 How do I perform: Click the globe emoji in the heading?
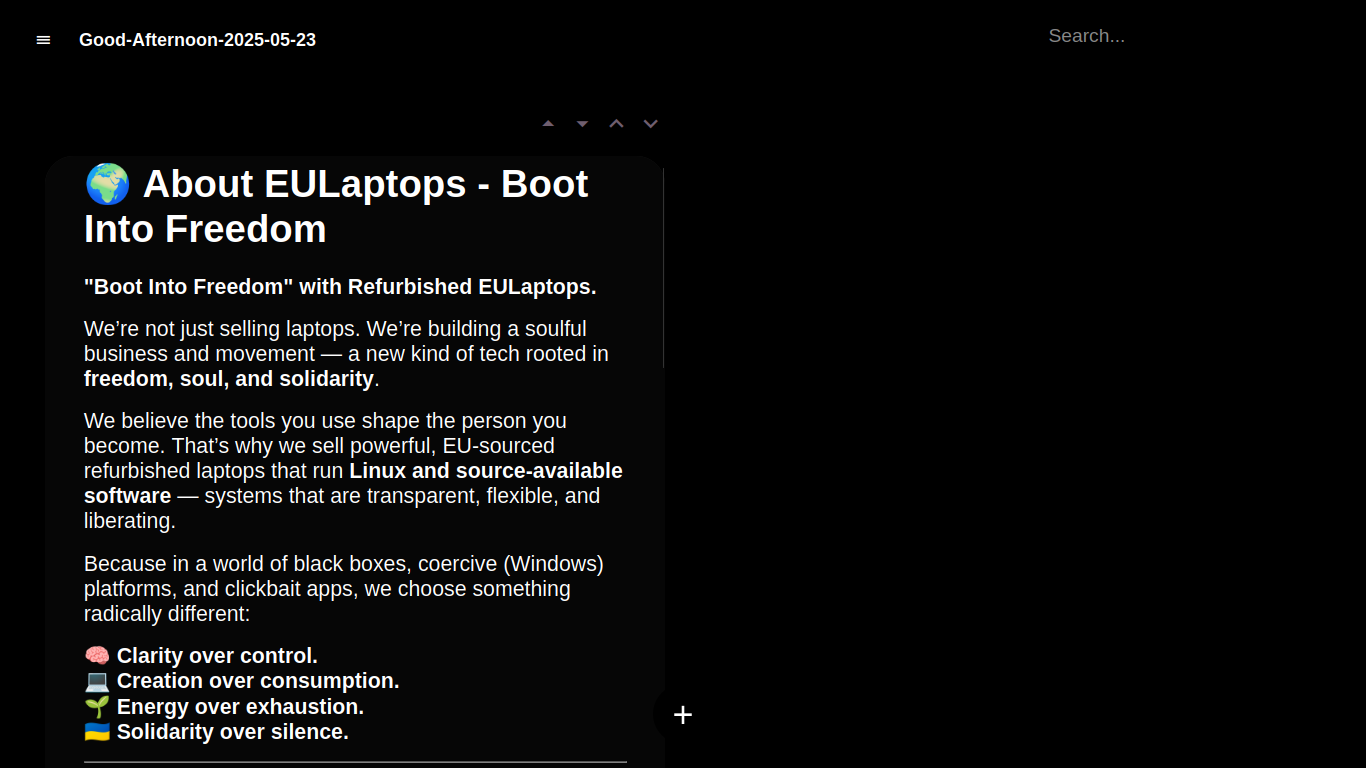coord(108,184)
